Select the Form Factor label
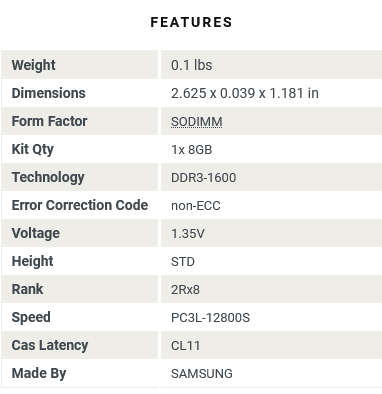 pos(49,121)
